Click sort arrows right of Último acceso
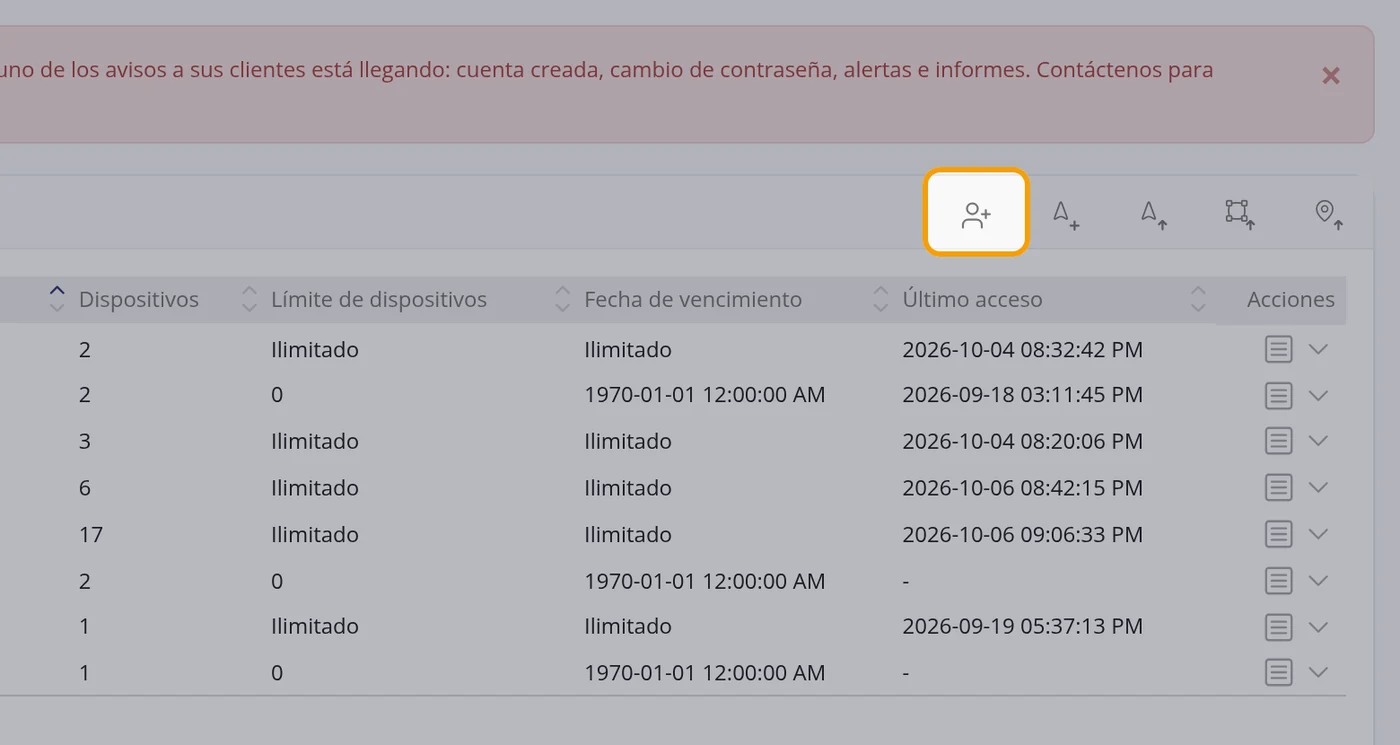This screenshot has width=1400, height=745. click(1198, 299)
